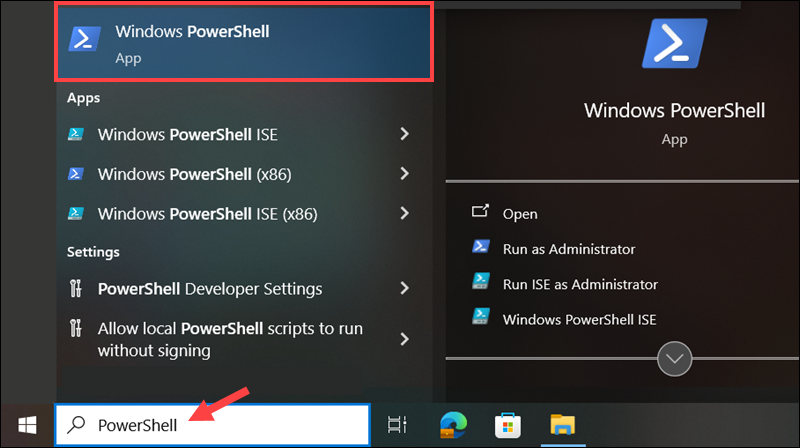Click the search box containing PowerShell

pos(212,425)
